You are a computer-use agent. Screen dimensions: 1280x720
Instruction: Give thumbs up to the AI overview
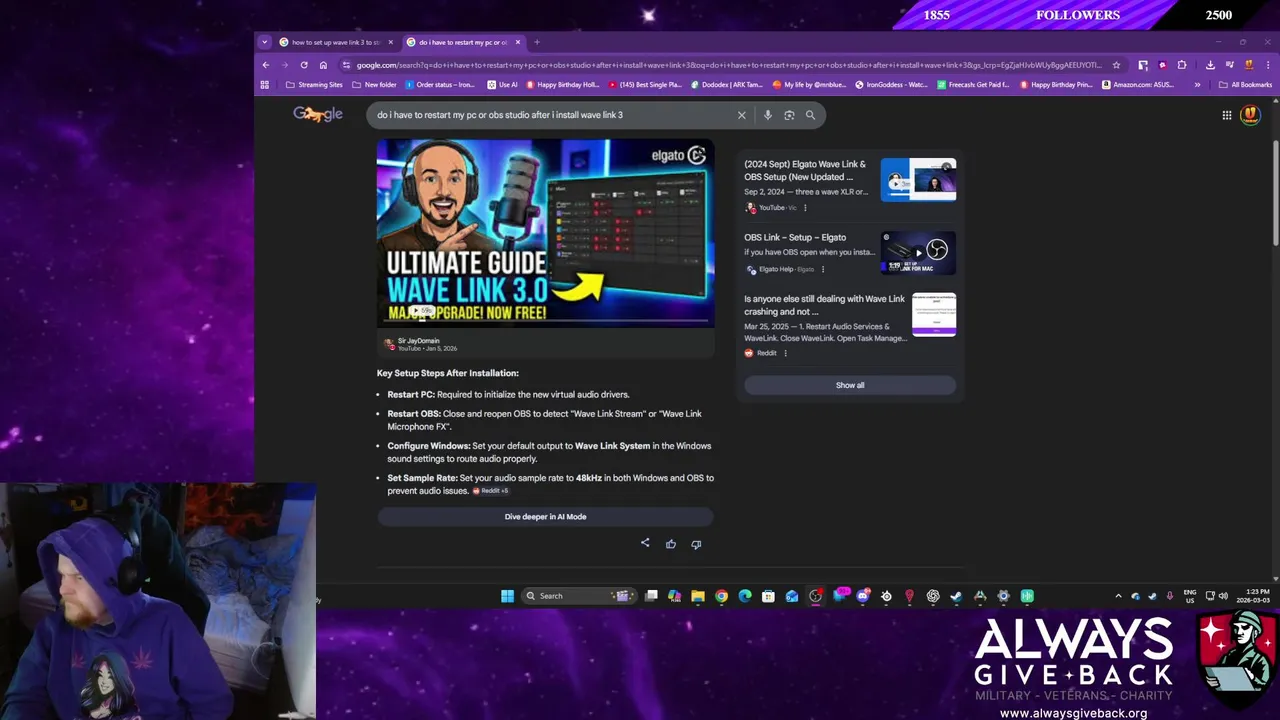[x=671, y=544]
